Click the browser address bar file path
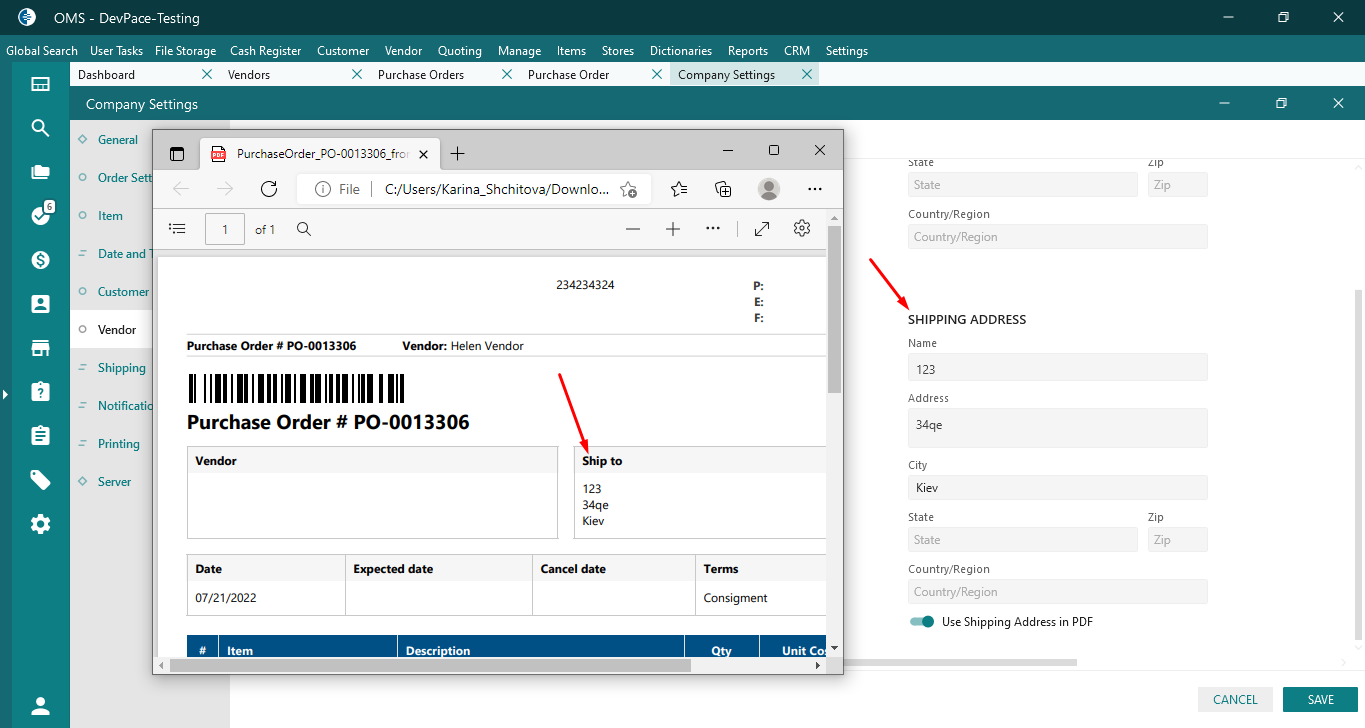Image resolution: width=1365 pixels, height=728 pixels. coord(496,189)
